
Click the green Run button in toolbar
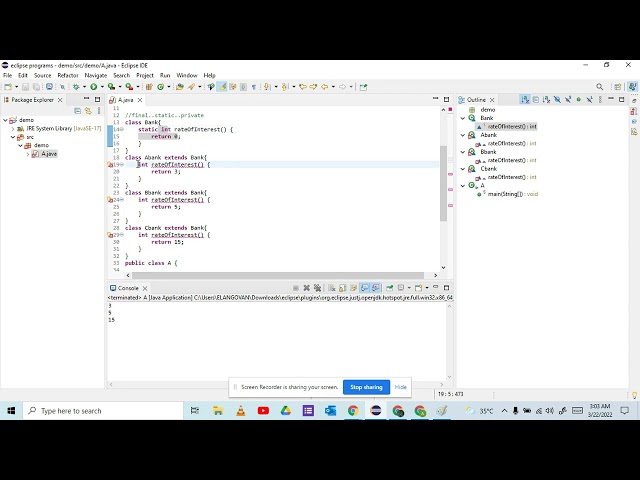coord(93,87)
